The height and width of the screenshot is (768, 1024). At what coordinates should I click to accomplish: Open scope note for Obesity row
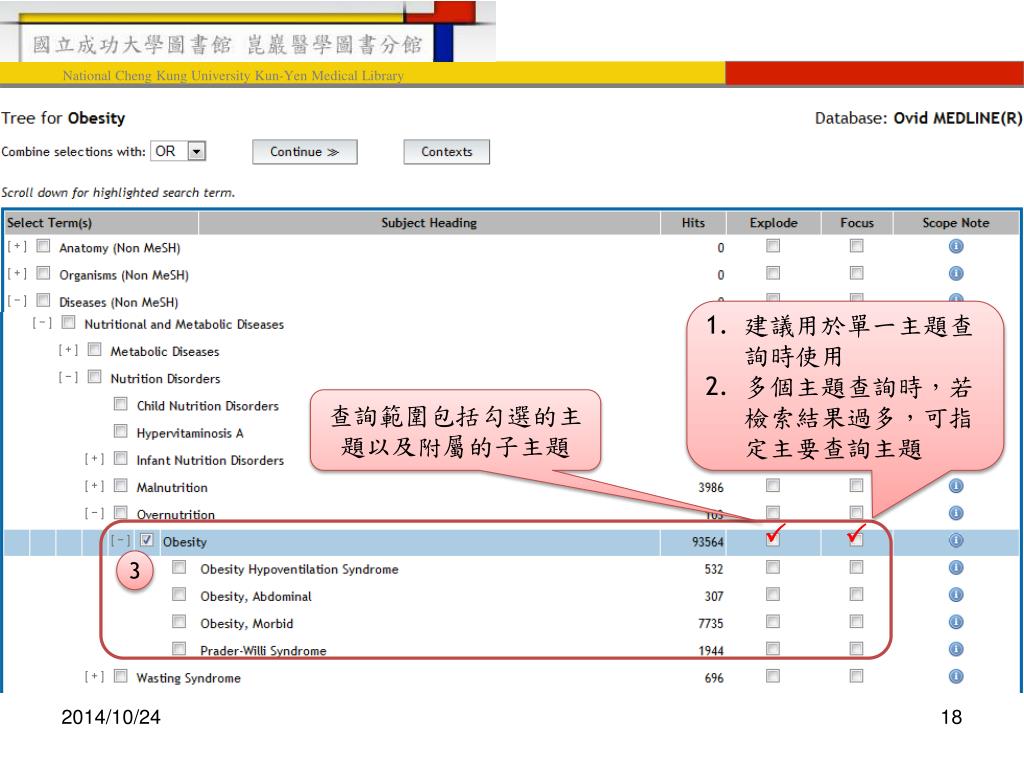(955, 540)
